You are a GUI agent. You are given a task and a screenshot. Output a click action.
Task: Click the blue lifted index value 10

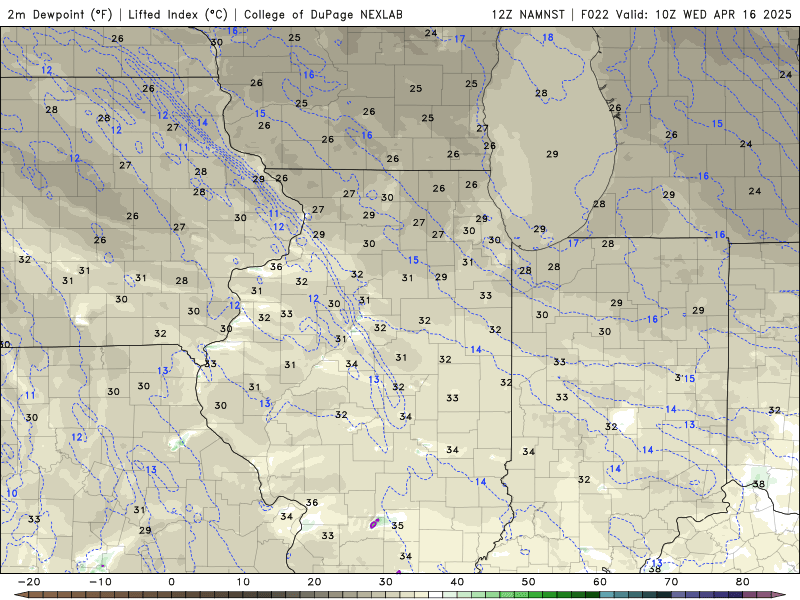point(12,493)
